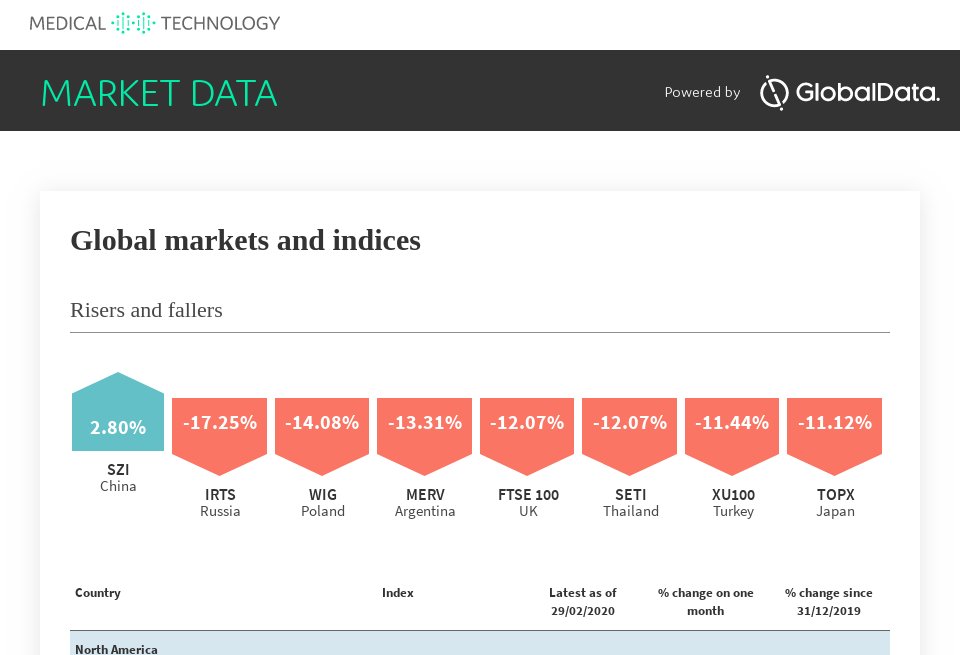This screenshot has height=655, width=960.
Task: Click the MARKET DATA banner title
Action: (159, 93)
